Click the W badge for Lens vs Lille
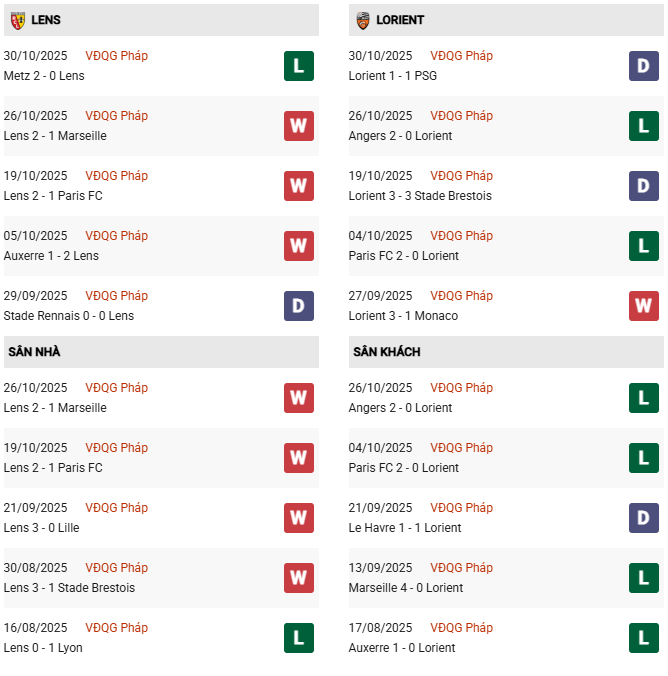Screen dimensions: 668x676 click(x=299, y=518)
